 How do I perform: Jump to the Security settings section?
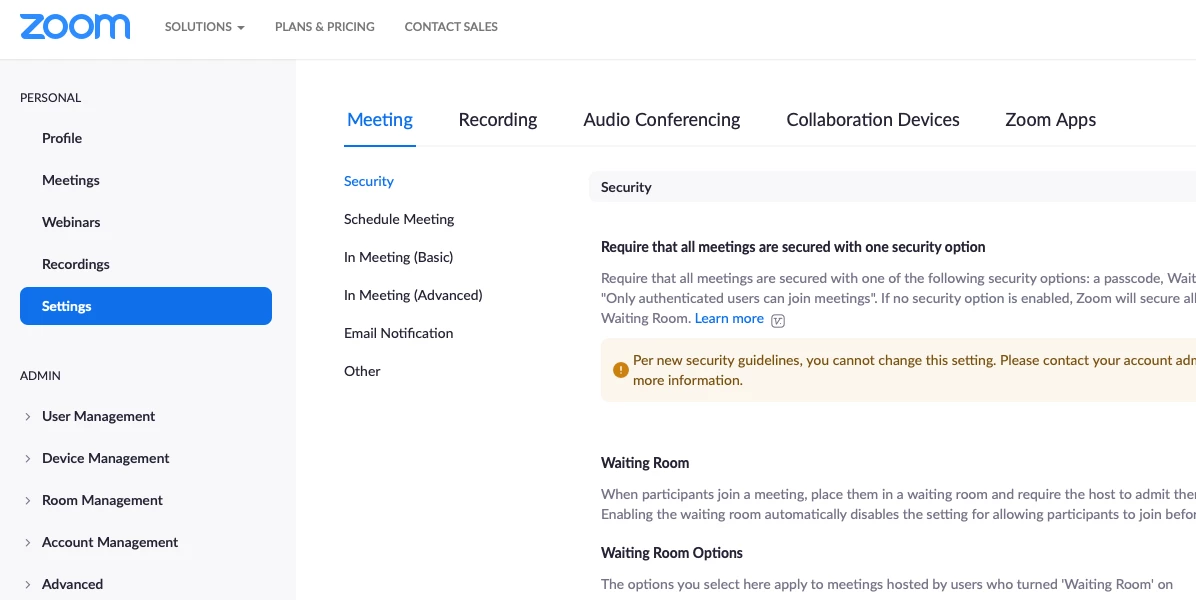click(x=368, y=181)
